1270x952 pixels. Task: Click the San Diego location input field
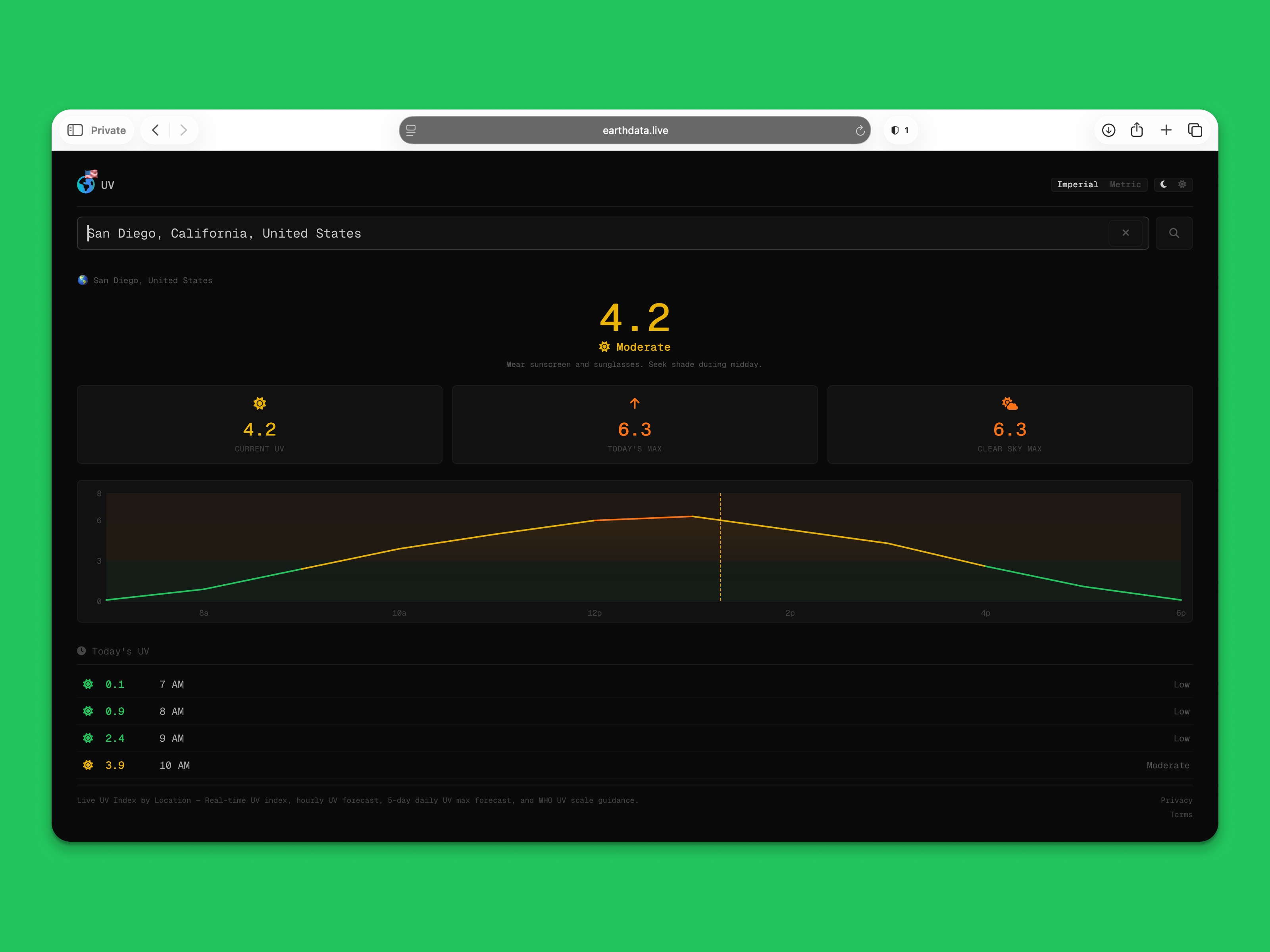574,233
